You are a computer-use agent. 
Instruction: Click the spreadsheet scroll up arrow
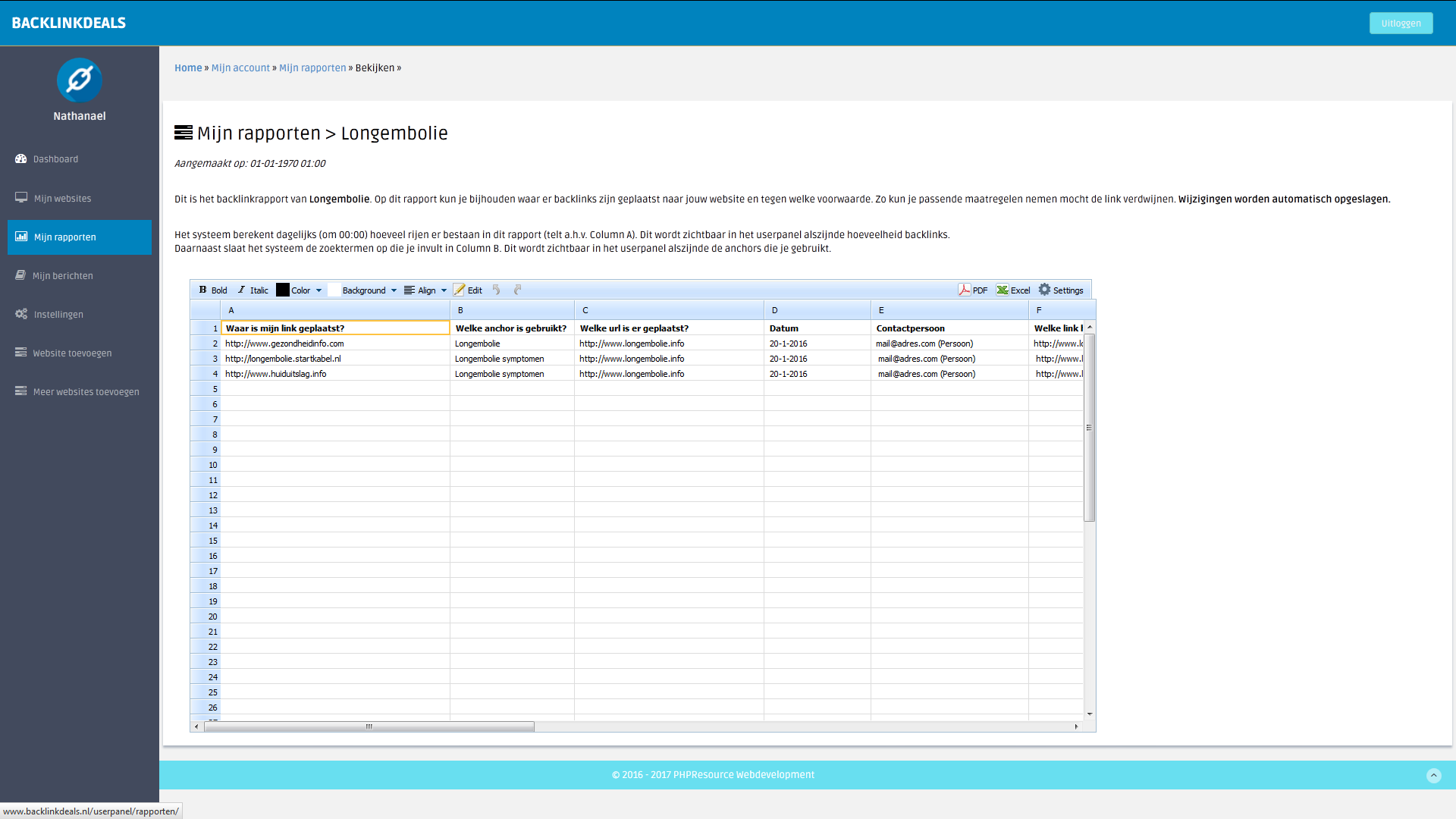[1090, 327]
